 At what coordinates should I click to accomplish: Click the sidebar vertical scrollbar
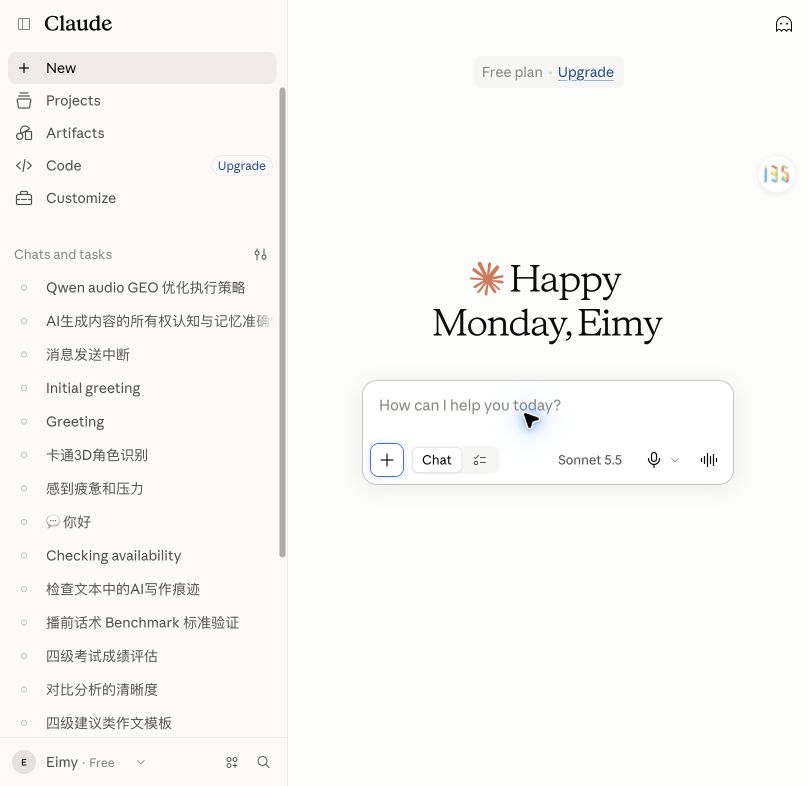(x=282, y=322)
